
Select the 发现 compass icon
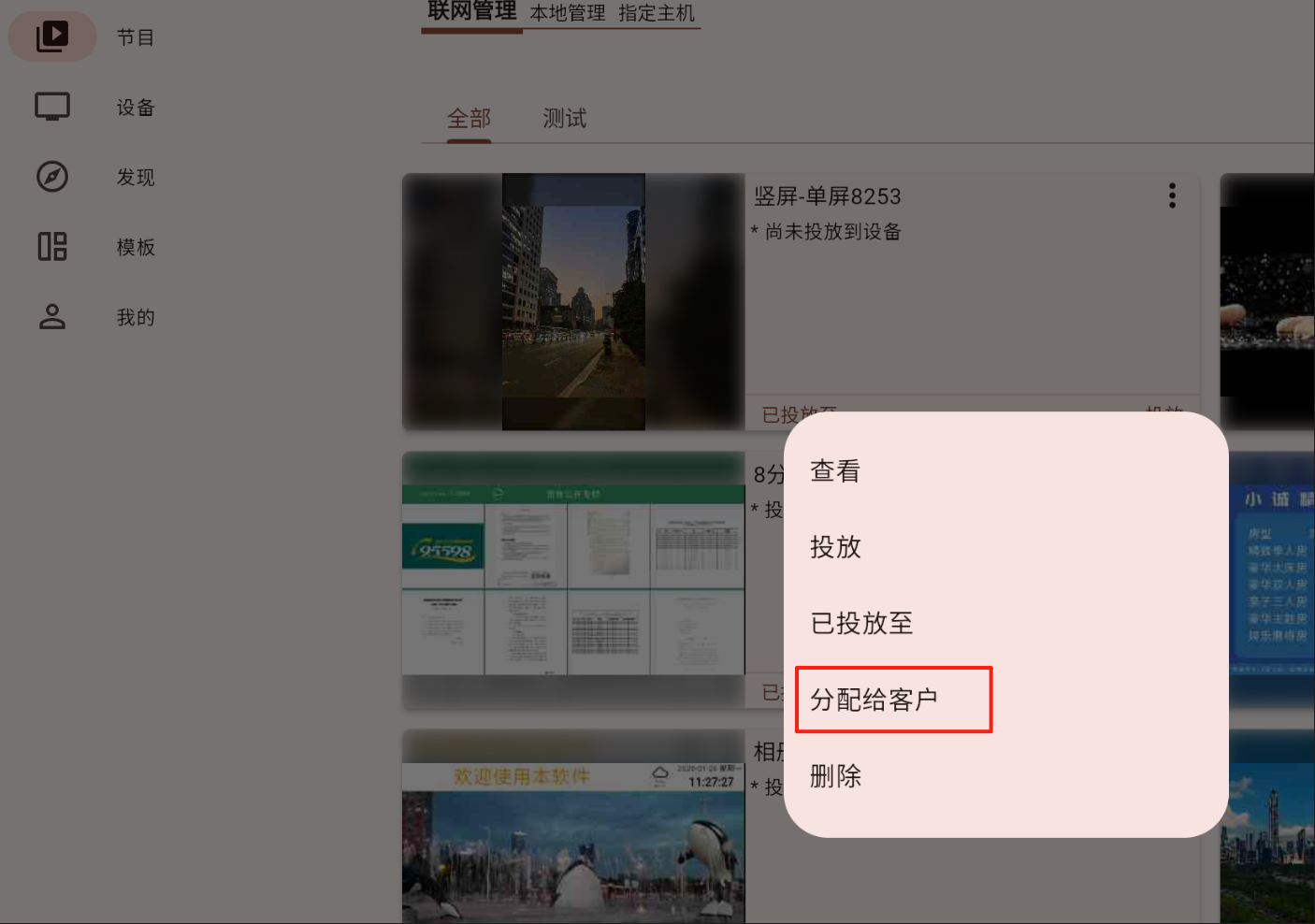52,177
